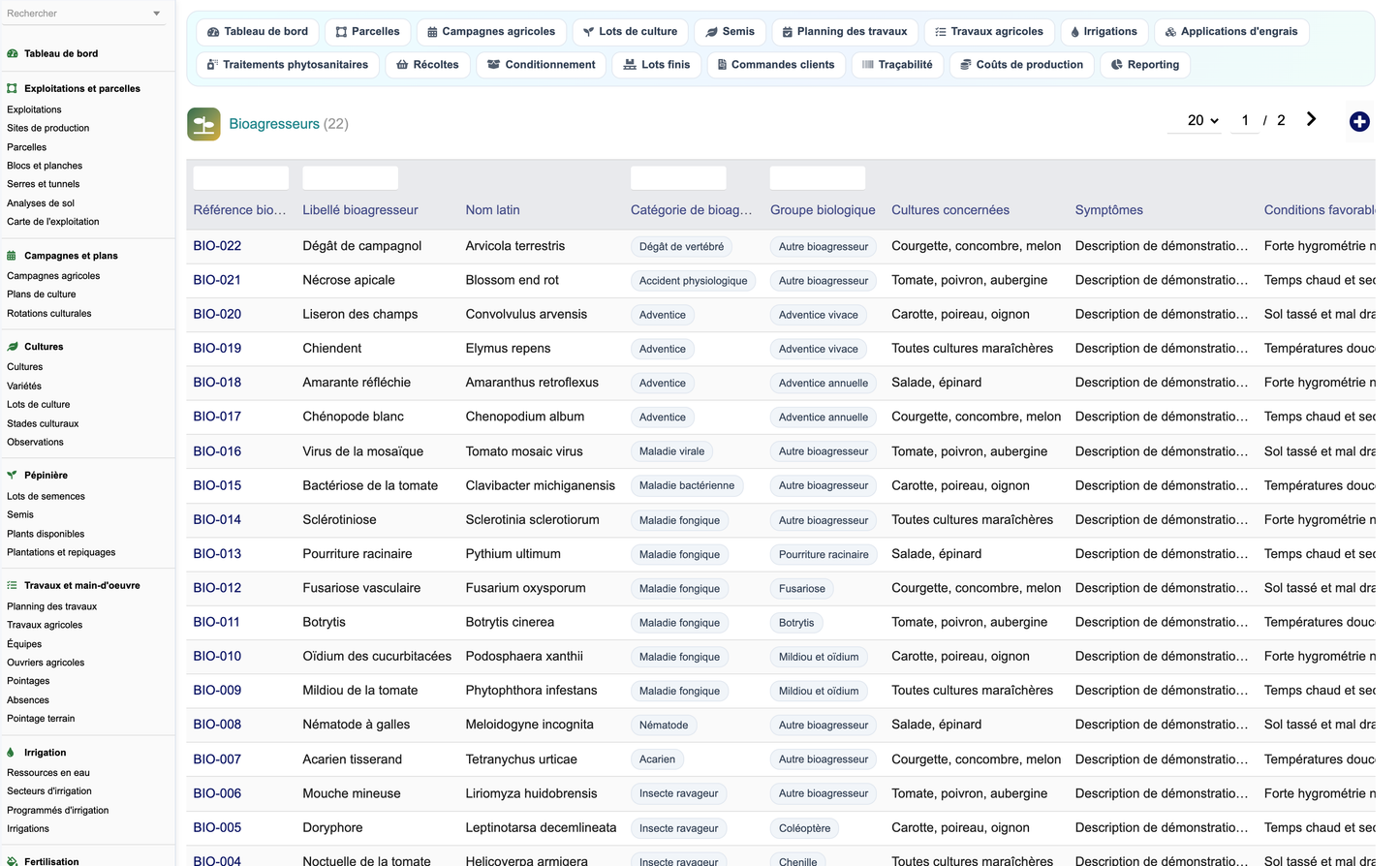
Task: Open record BIO-005 link
Action: pos(217,827)
